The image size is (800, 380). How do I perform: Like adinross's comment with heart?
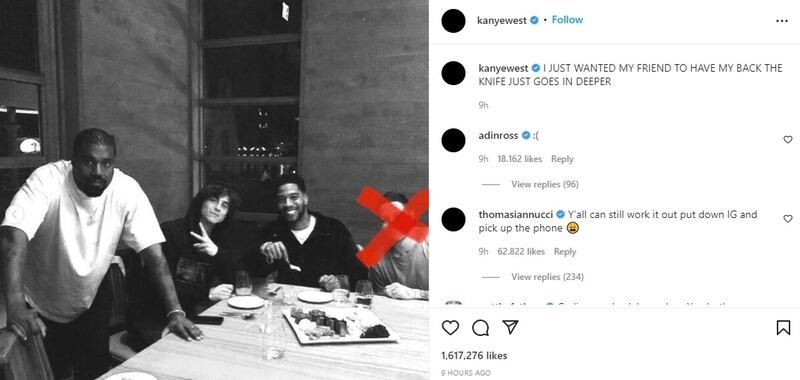point(788,139)
